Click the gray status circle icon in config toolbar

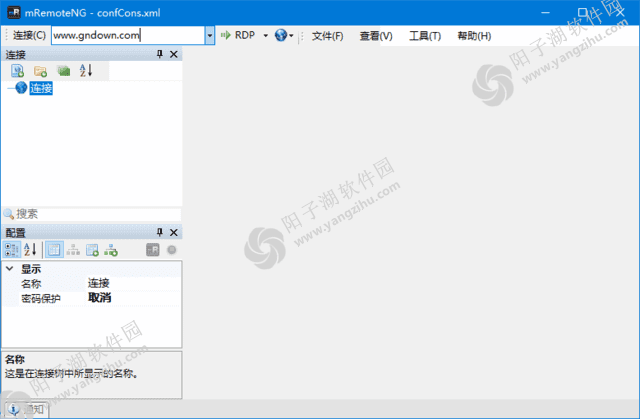(x=172, y=250)
